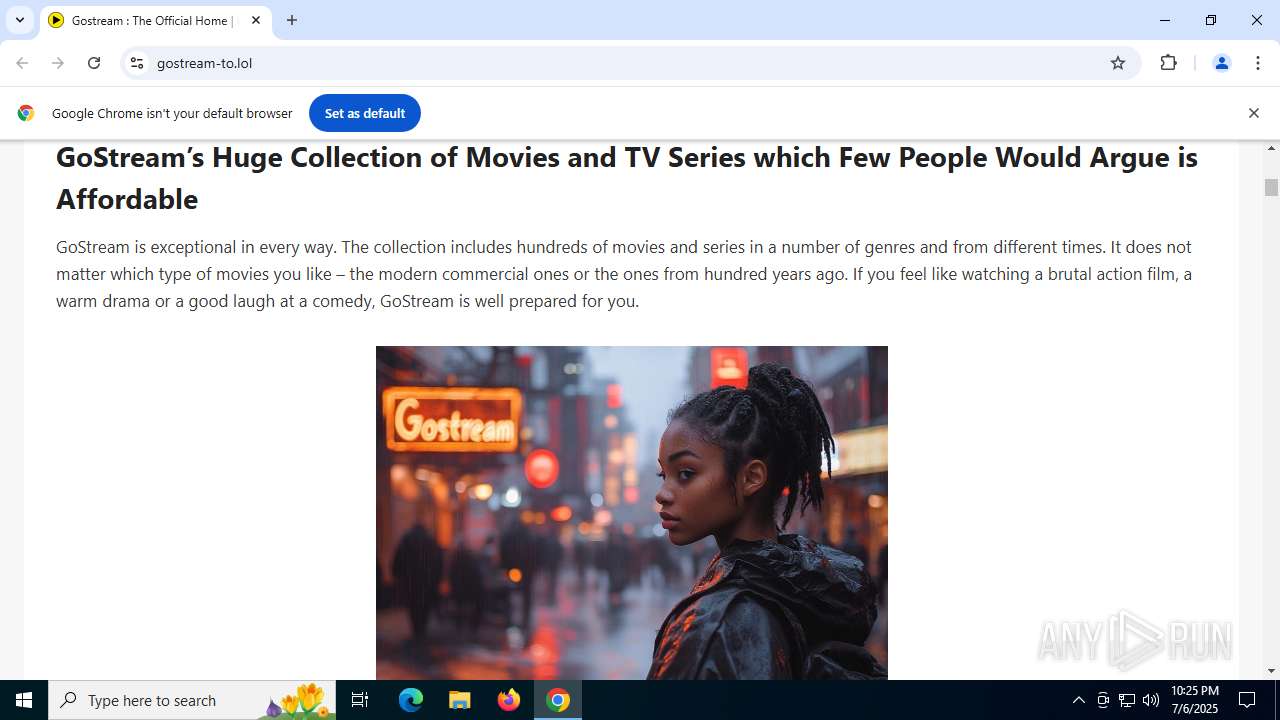Open a new tab with plus button

coord(292,20)
